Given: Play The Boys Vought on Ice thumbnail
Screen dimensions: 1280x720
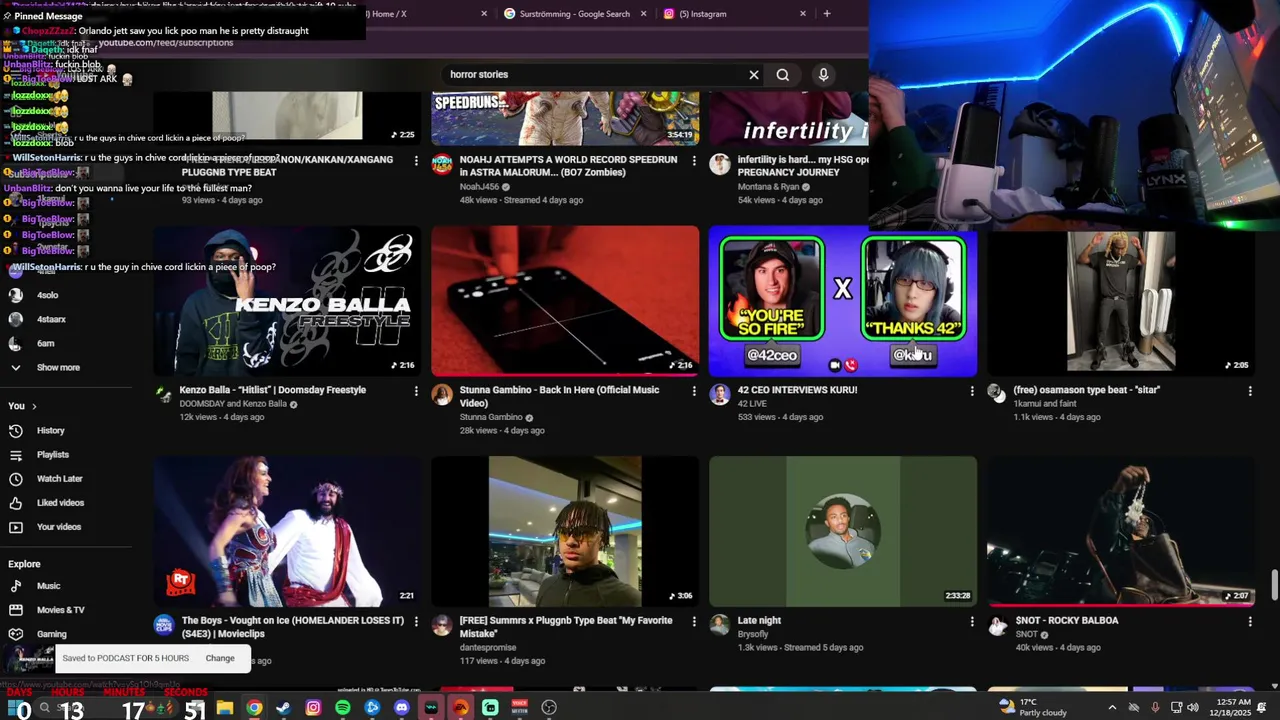Looking at the screenshot, I should (287, 532).
